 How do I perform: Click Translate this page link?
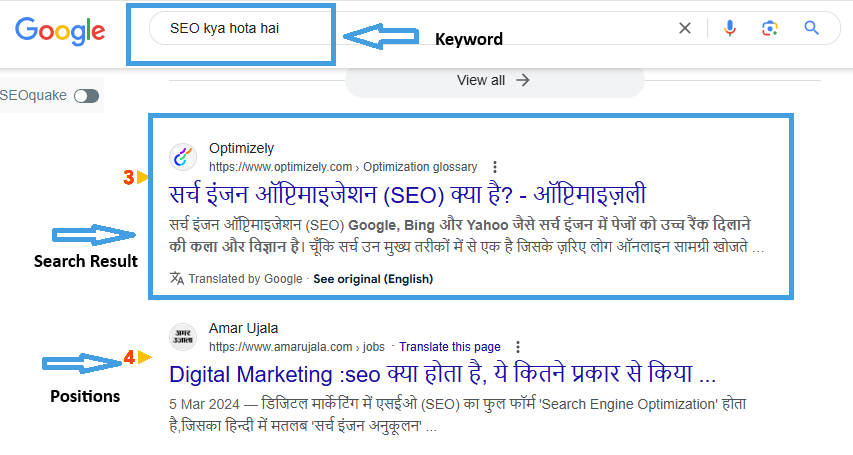(x=448, y=347)
